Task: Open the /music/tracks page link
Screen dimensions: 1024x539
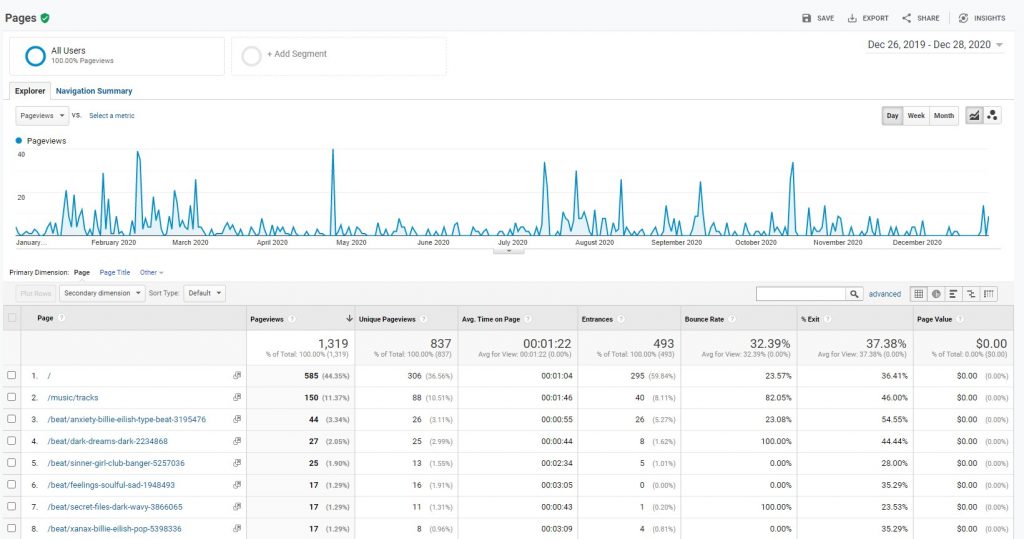Action: pyautogui.click(x=73, y=397)
